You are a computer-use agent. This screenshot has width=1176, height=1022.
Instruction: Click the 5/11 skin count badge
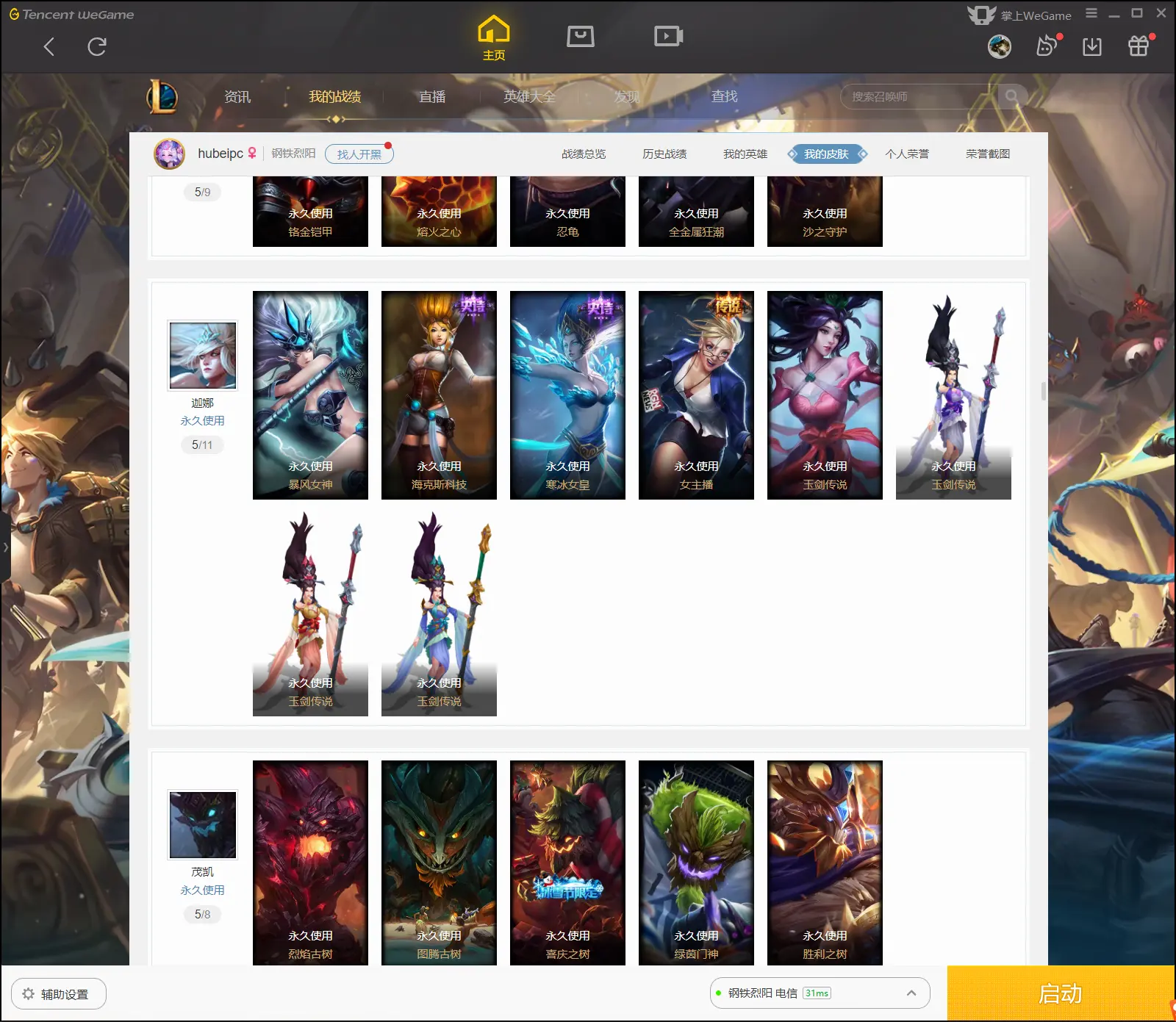pyautogui.click(x=202, y=445)
